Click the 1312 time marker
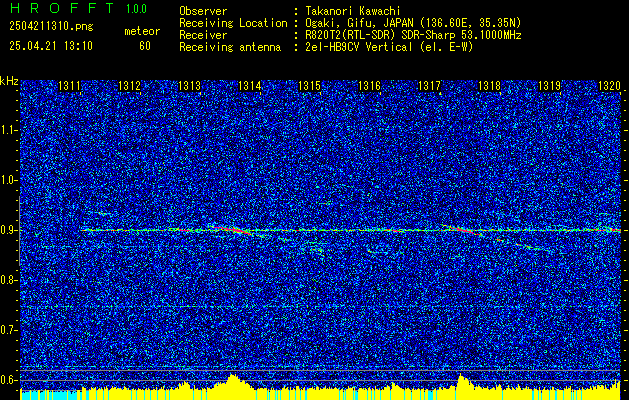The image size is (629, 400). coord(130,85)
